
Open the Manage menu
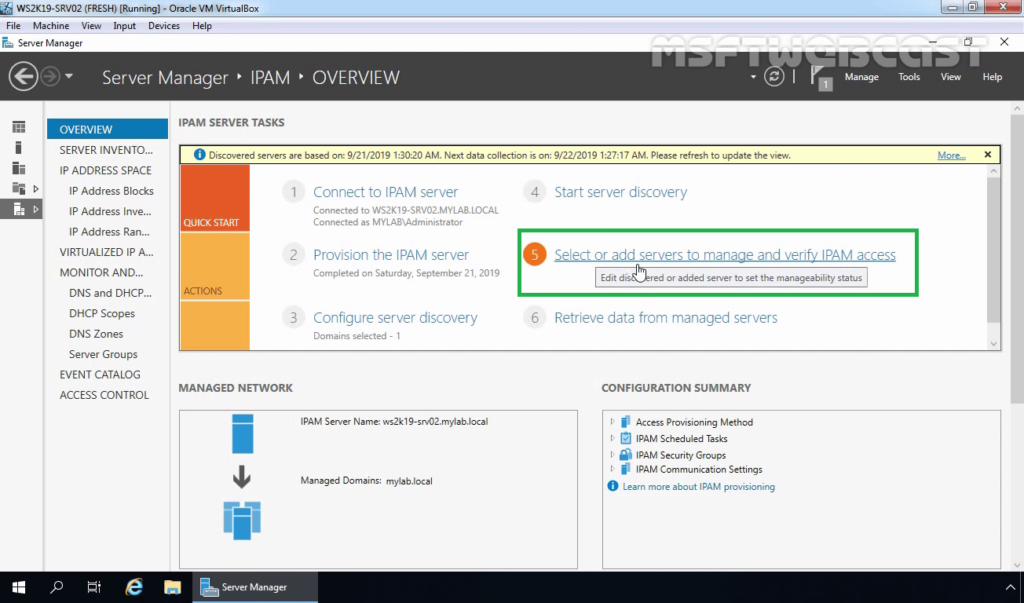[x=861, y=77]
